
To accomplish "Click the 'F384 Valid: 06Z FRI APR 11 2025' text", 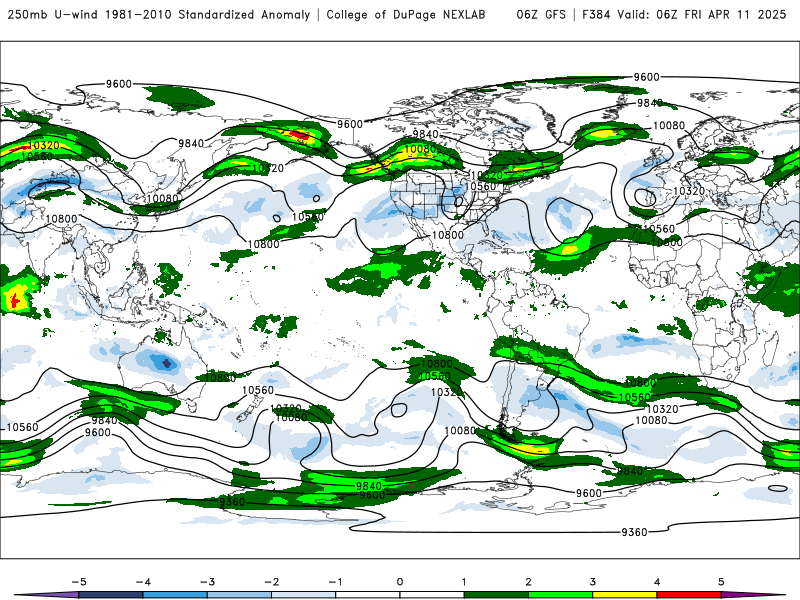I will (x=684, y=15).
